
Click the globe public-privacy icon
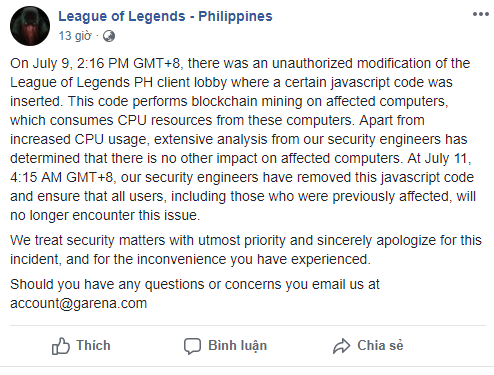pyautogui.click(x=109, y=36)
